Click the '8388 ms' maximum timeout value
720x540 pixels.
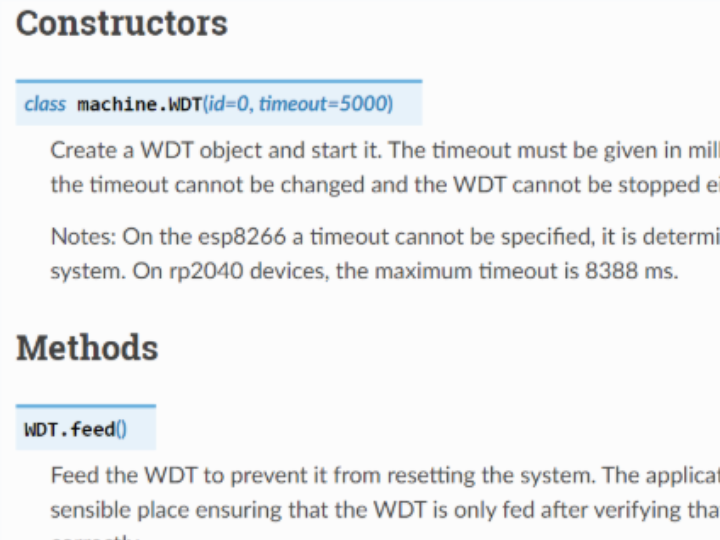coord(632,271)
